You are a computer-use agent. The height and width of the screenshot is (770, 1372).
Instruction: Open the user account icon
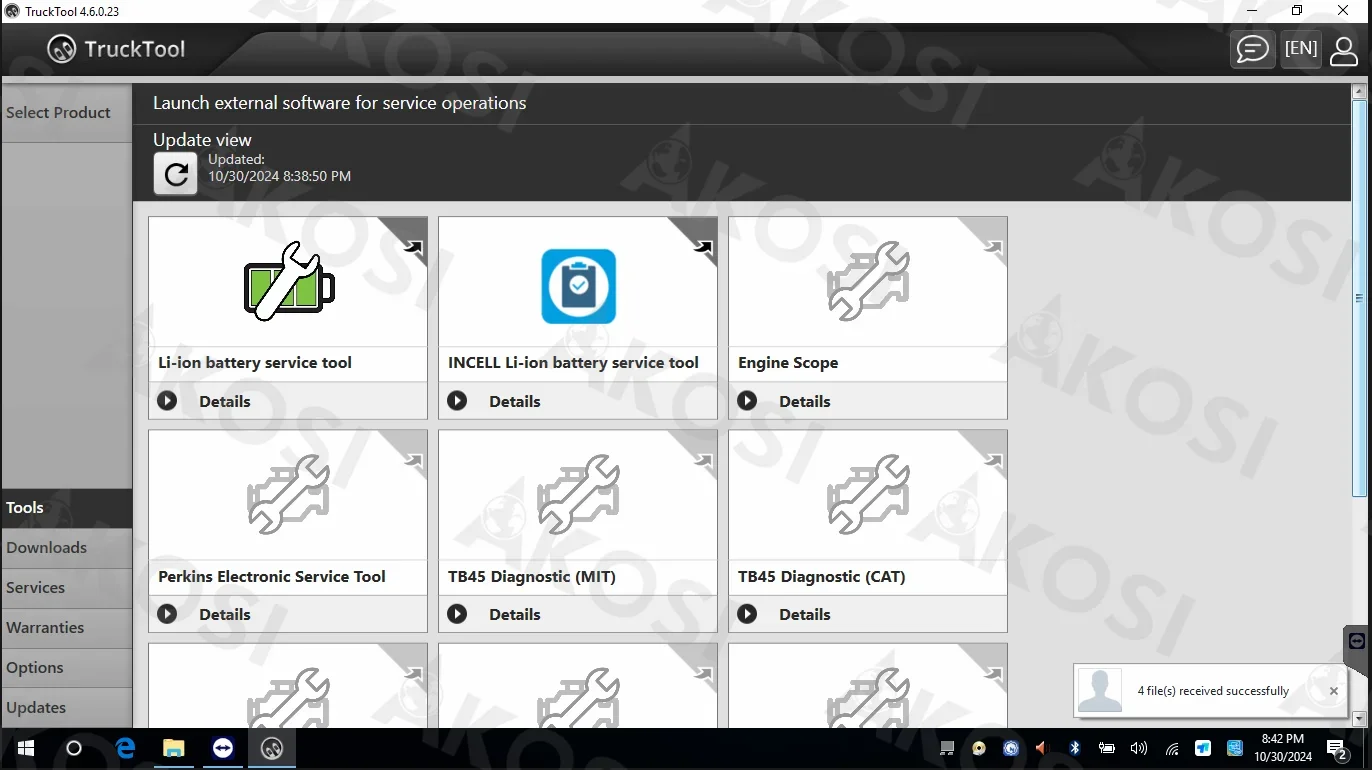tap(1344, 49)
